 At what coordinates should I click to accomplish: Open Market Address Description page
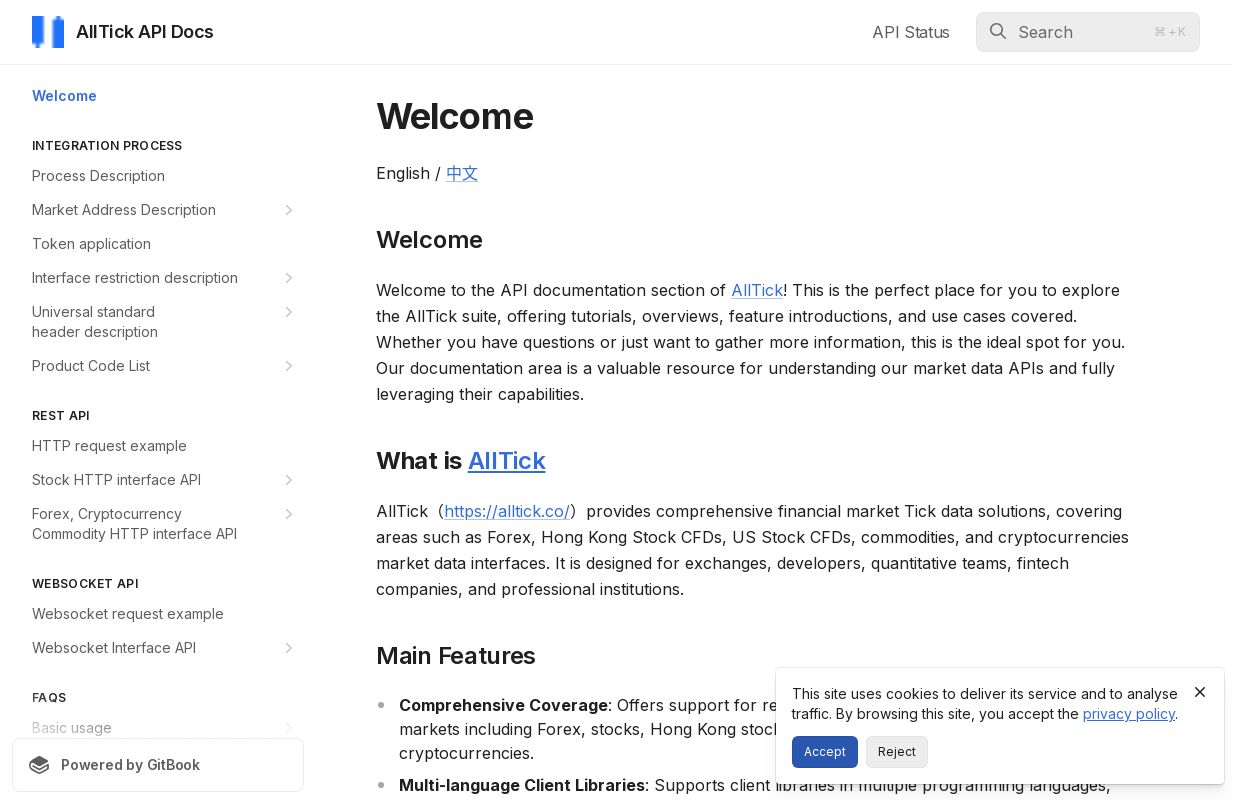point(124,210)
